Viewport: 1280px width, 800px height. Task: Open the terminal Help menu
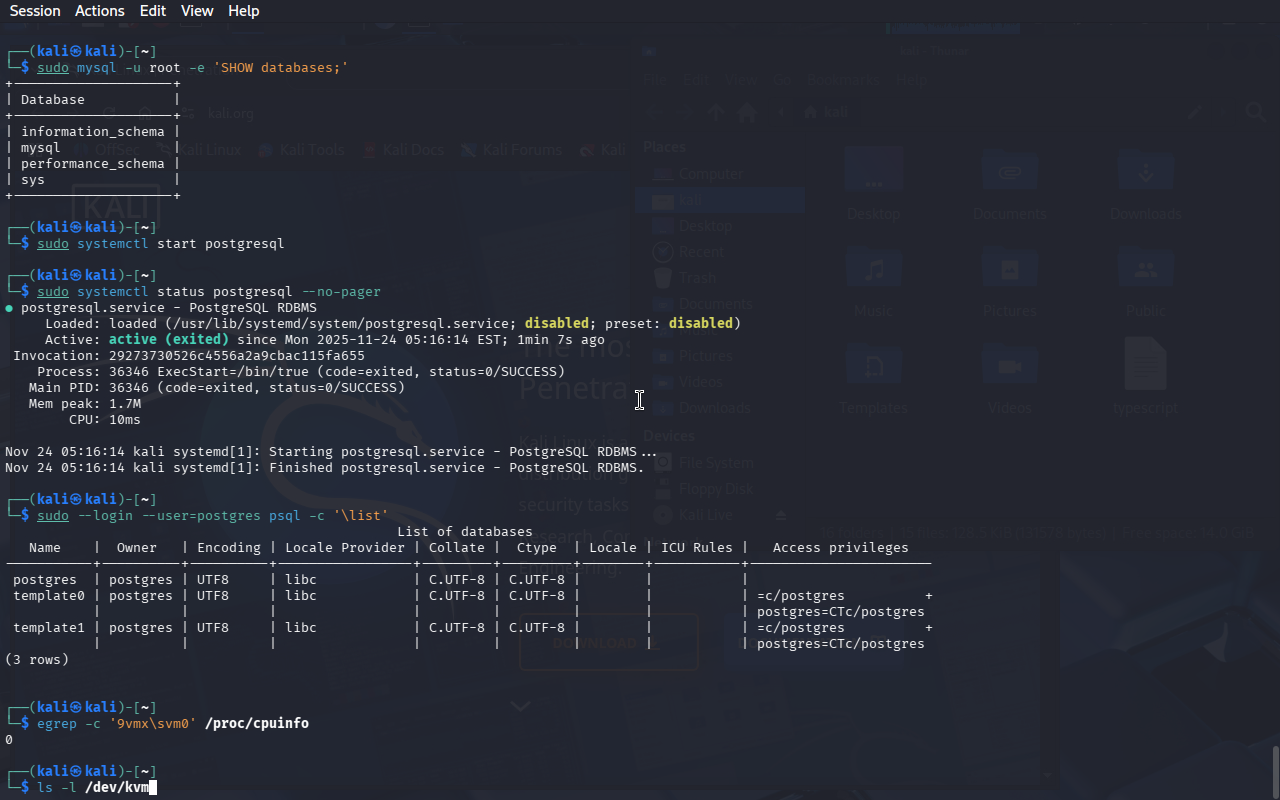tap(243, 11)
